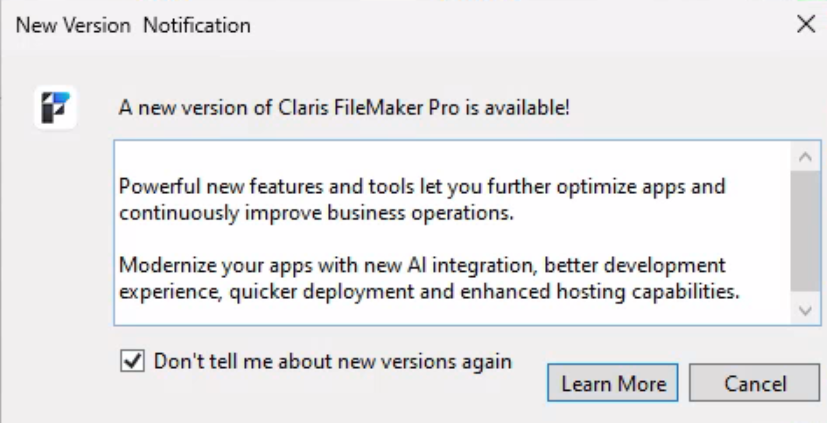The image size is (827, 423).
Task: Click the "continuously improve business operations" line
Action: (316, 213)
